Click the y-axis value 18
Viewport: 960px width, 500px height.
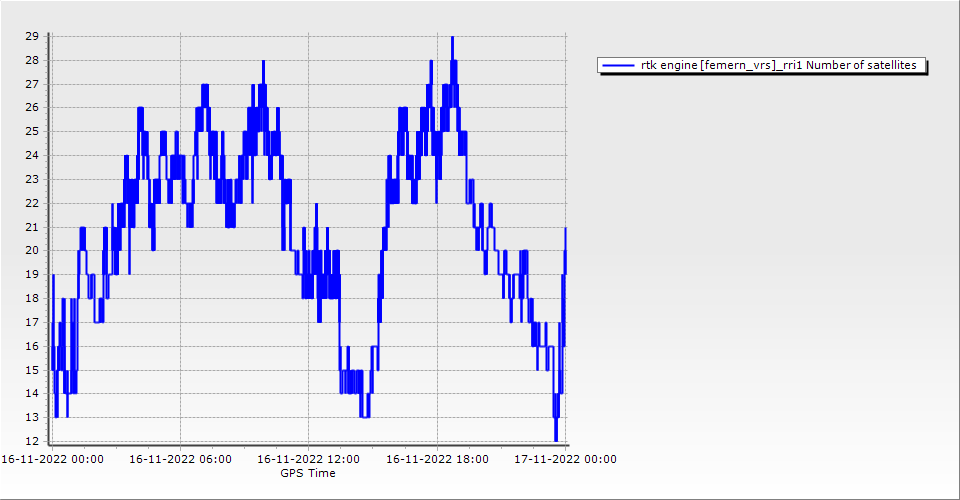coord(31,298)
